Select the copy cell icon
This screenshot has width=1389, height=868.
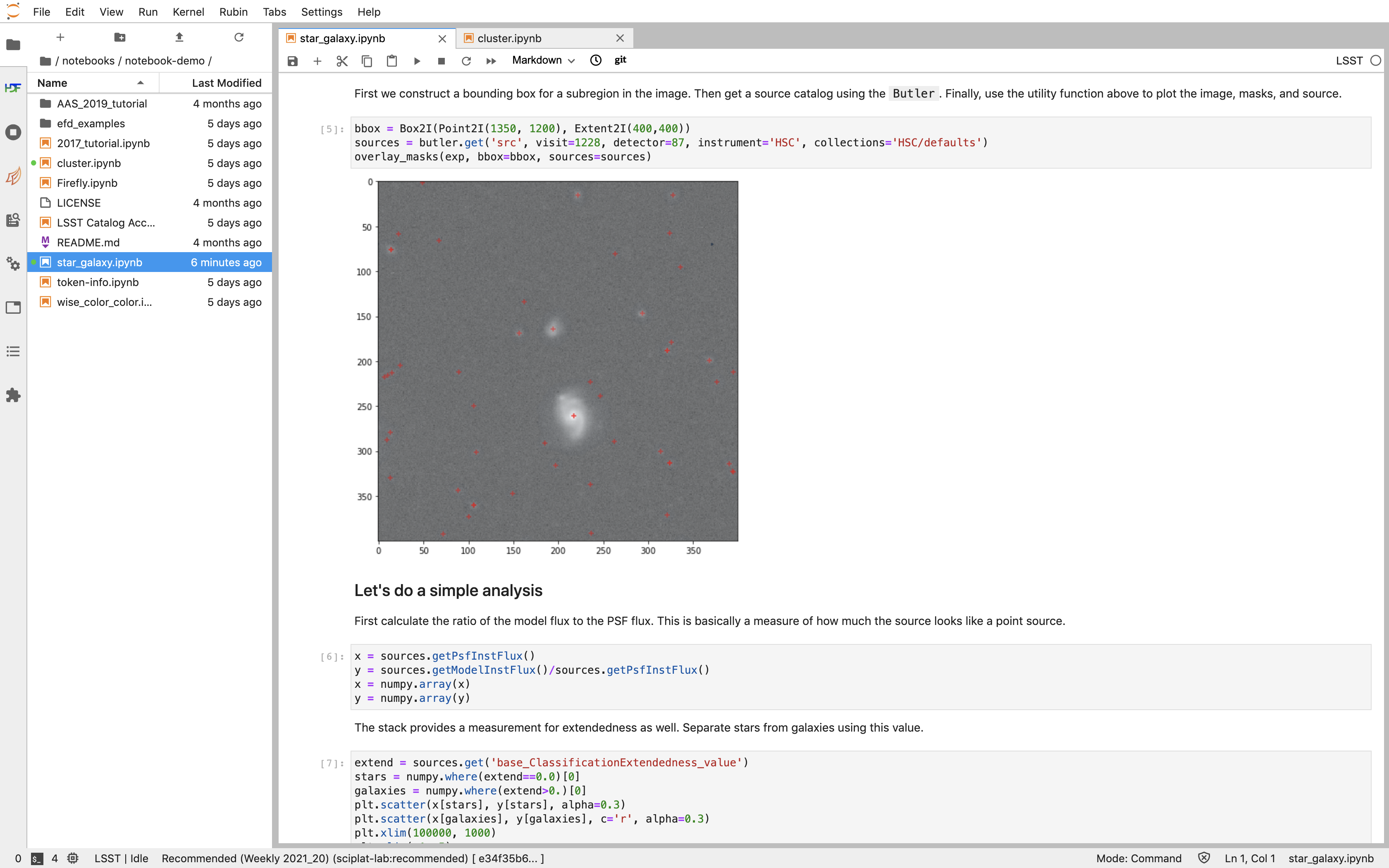click(367, 60)
